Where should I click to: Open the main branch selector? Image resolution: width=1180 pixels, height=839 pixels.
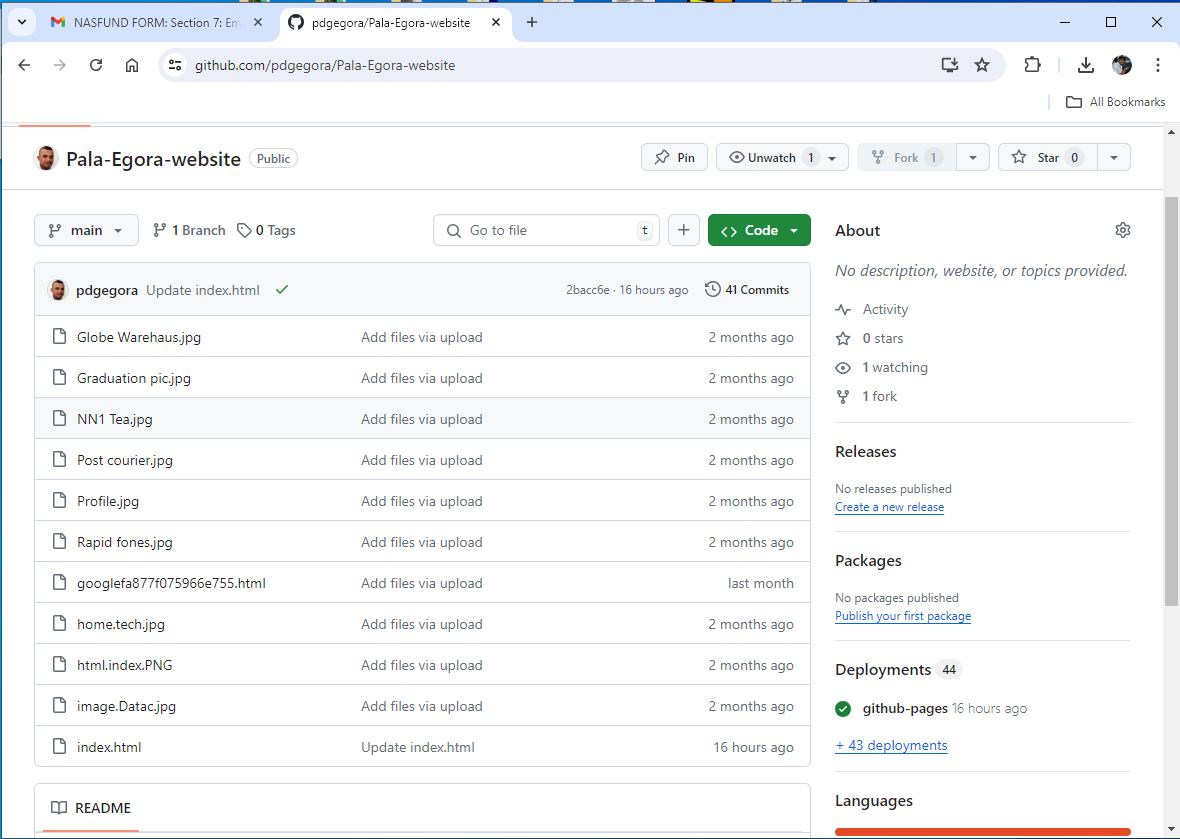click(x=87, y=230)
